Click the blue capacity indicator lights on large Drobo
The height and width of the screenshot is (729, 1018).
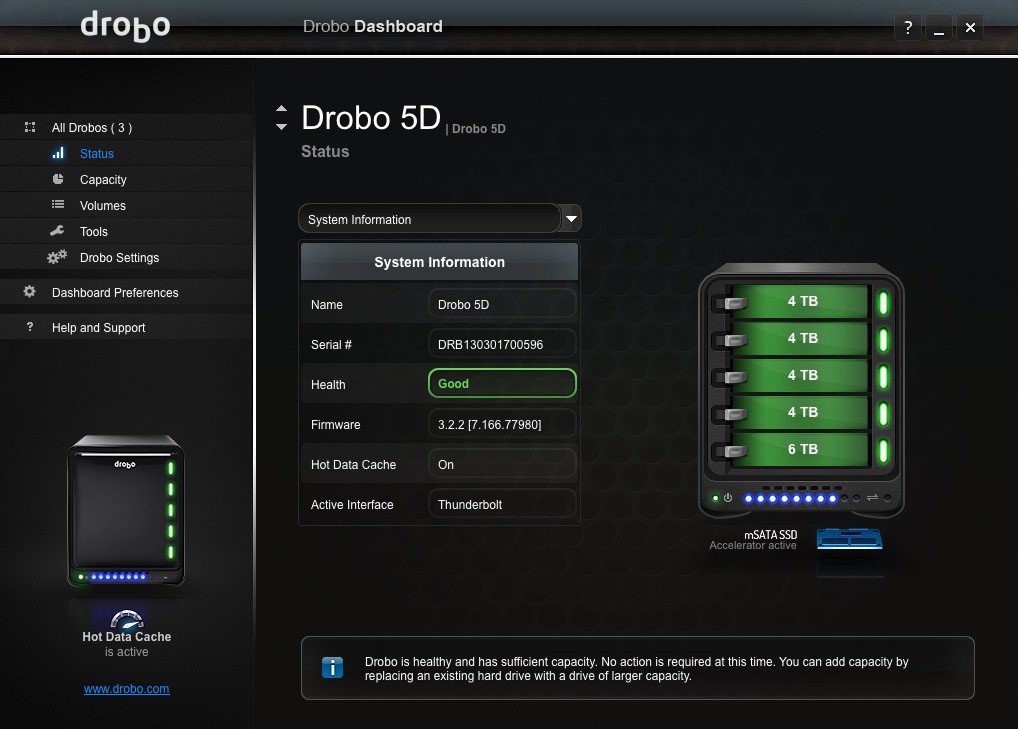tap(790, 499)
